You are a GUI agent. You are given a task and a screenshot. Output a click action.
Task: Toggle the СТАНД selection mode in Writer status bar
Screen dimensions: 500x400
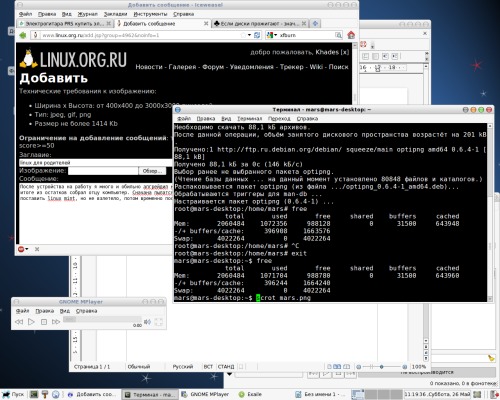click(x=226, y=367)
